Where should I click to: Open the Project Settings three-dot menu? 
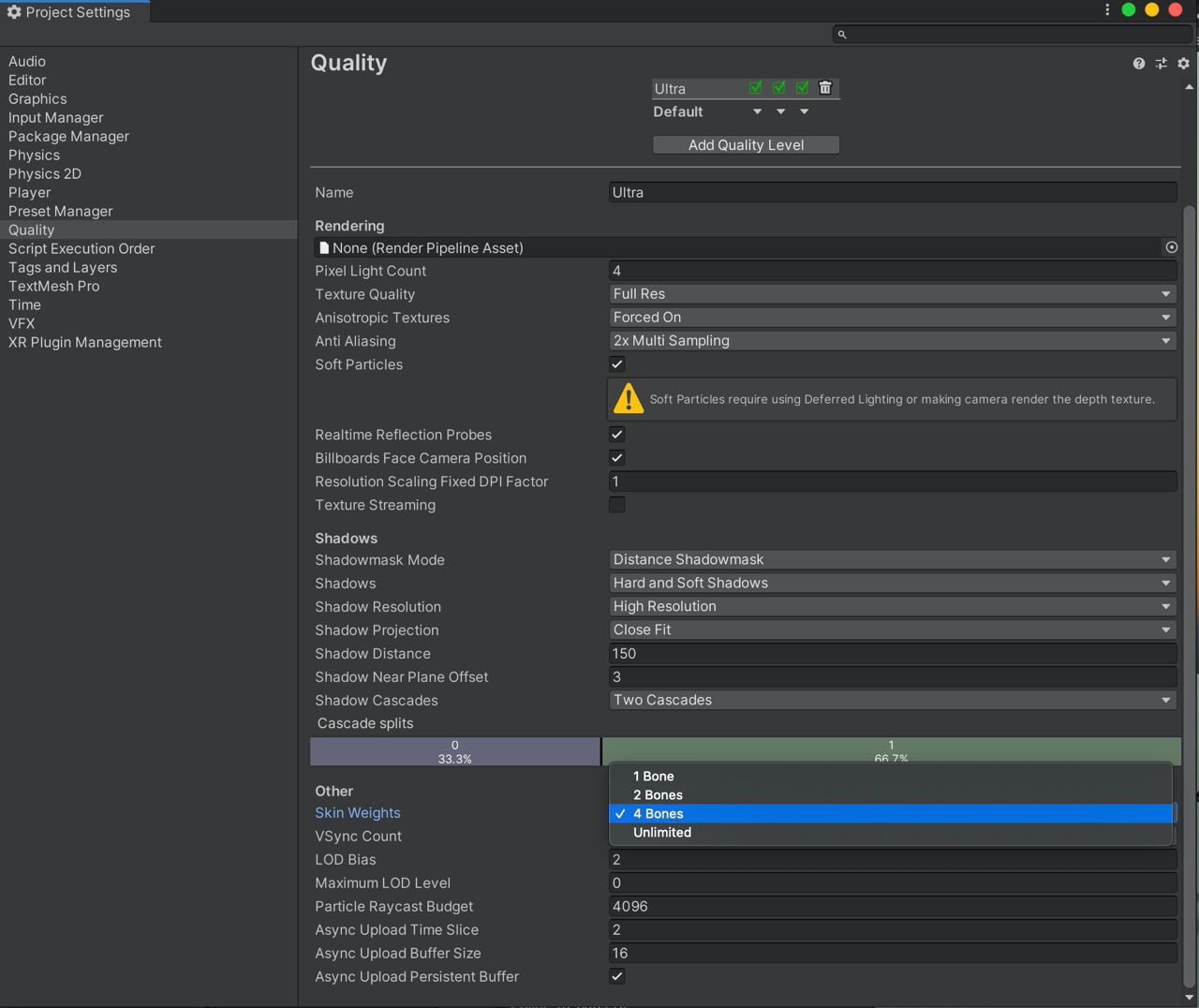[1107, 9]
